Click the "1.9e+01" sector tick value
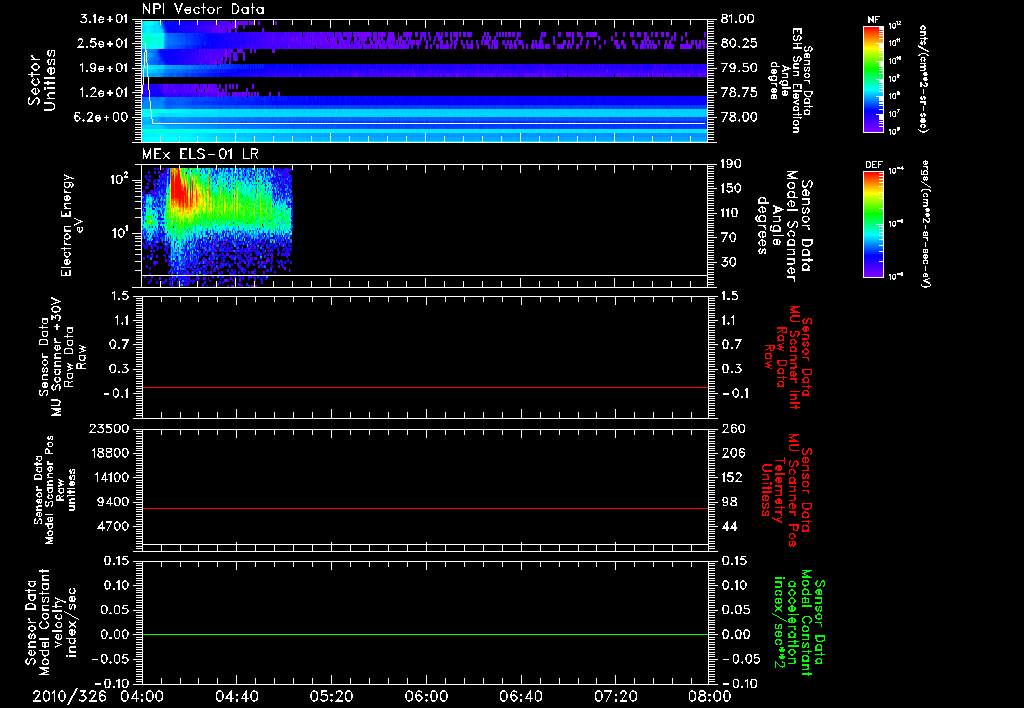1024x708 pixels. coord(103,68)
